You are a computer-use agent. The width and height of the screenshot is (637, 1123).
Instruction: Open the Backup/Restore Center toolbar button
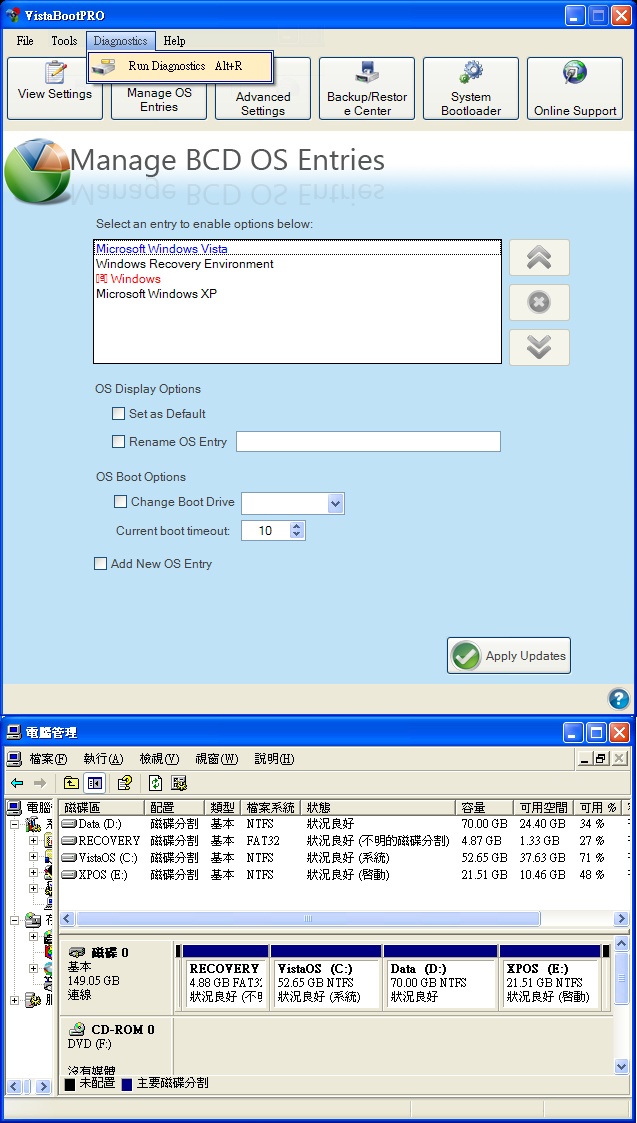(367, 89)
